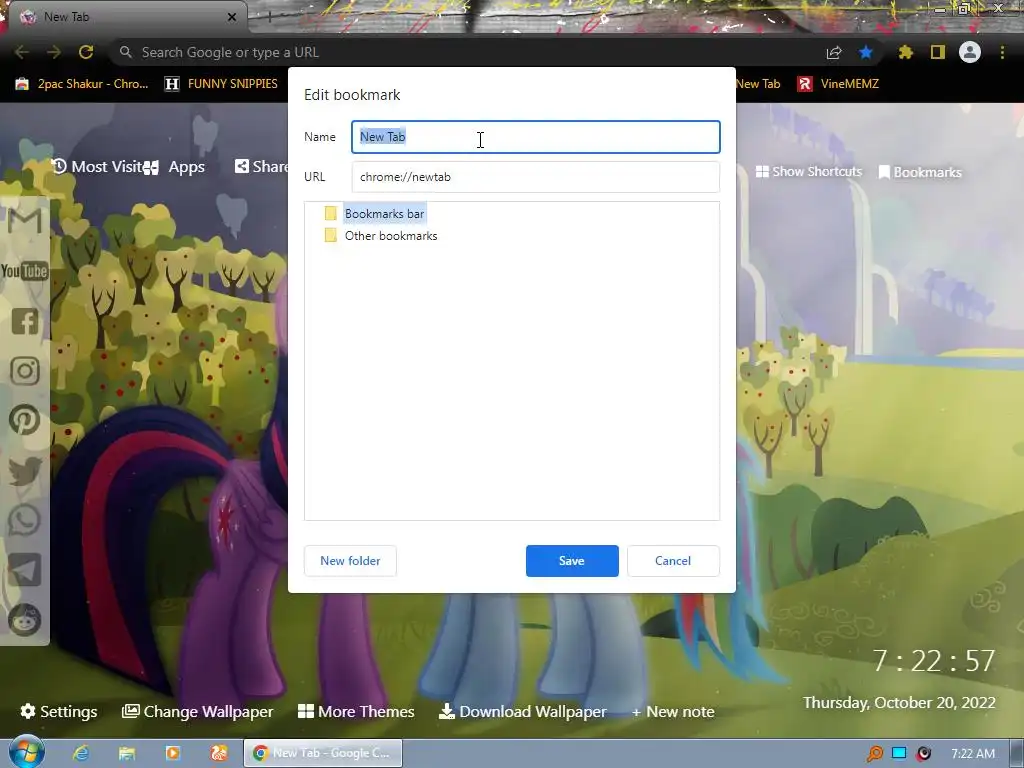Open the Windows Start button
This screenshot has height=768, width=1024.
click(26, 752)
